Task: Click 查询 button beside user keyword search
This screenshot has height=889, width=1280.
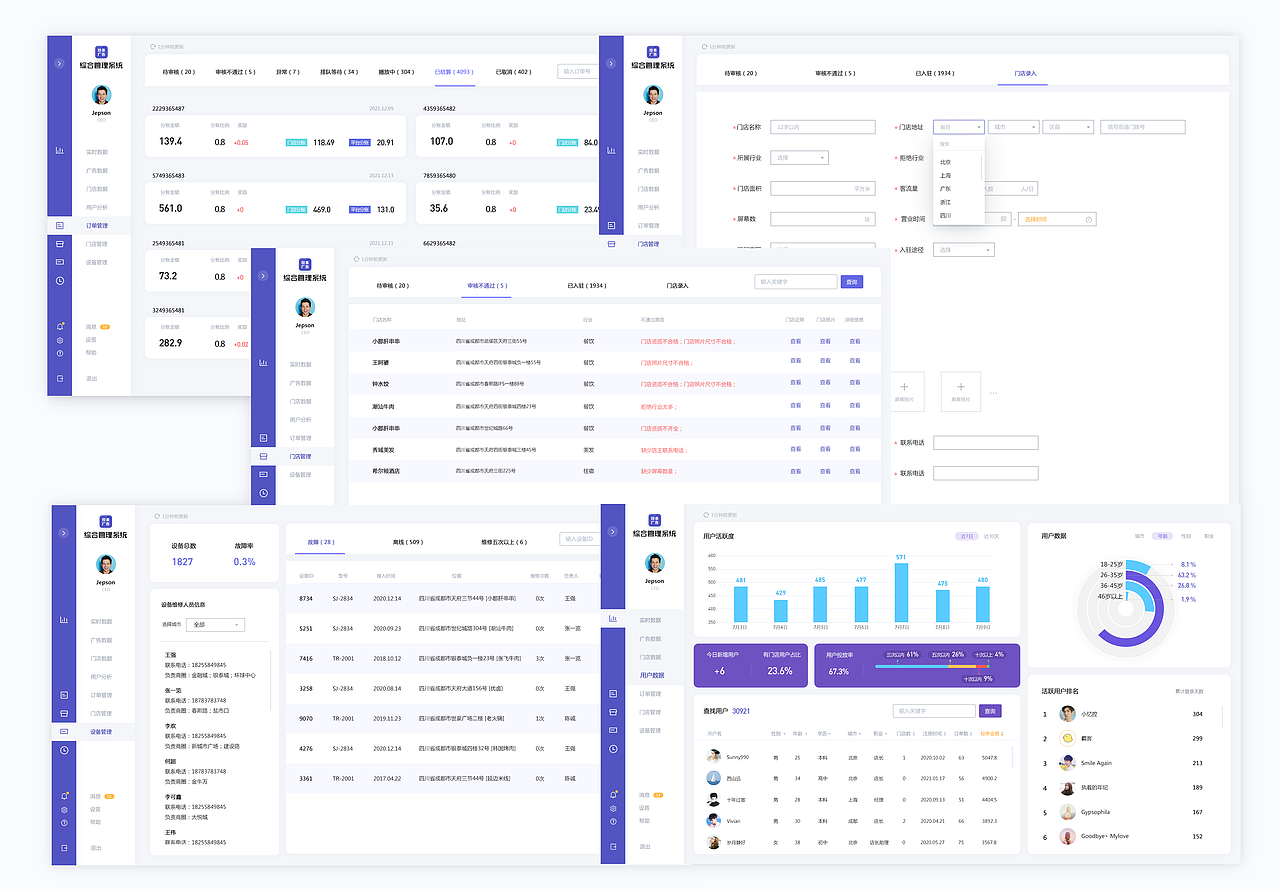Action: point(990,711)
